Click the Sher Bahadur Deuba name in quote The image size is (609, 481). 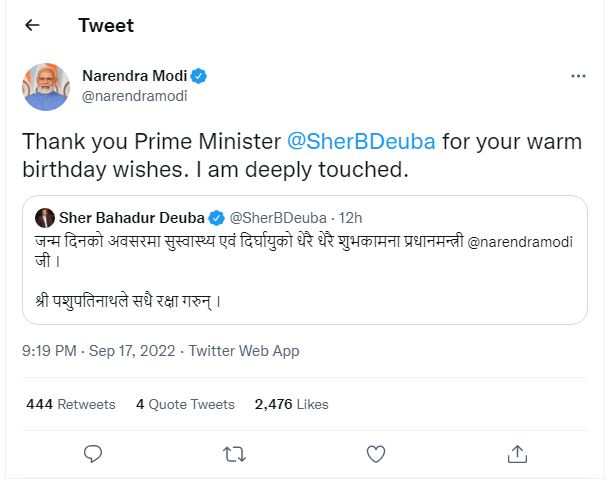click(132, 217)
